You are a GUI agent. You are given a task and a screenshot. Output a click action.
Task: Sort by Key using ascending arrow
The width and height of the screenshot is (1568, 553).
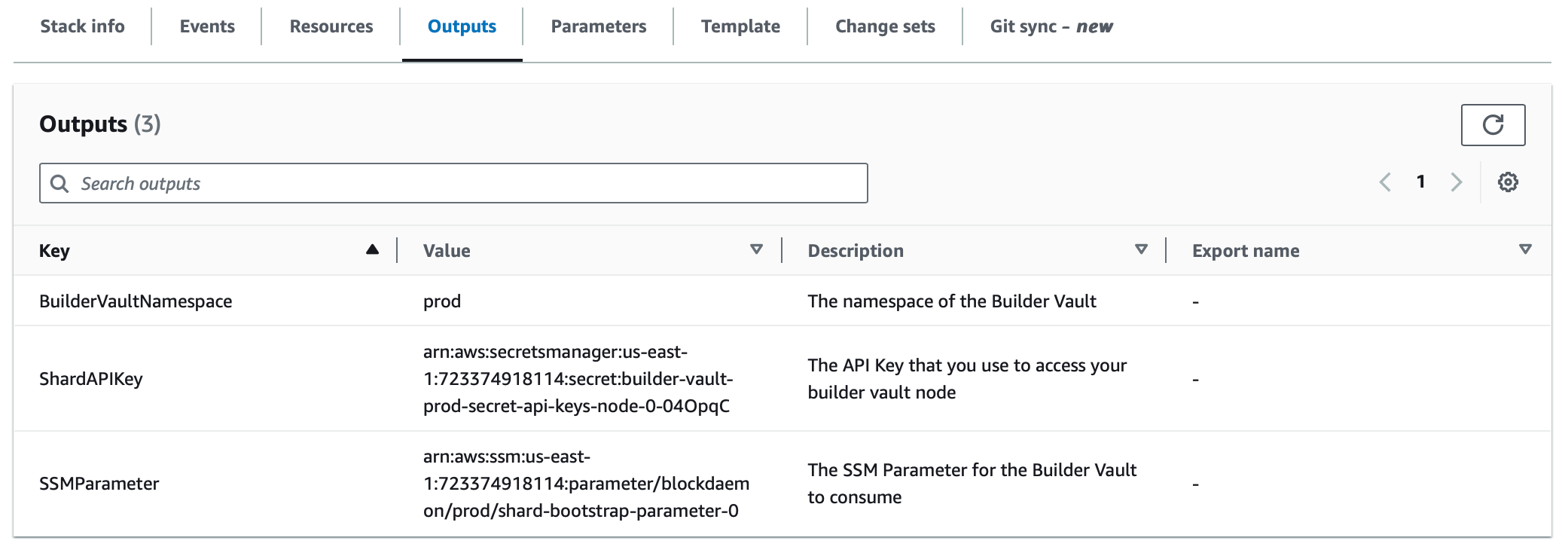[x=372, y=250]
